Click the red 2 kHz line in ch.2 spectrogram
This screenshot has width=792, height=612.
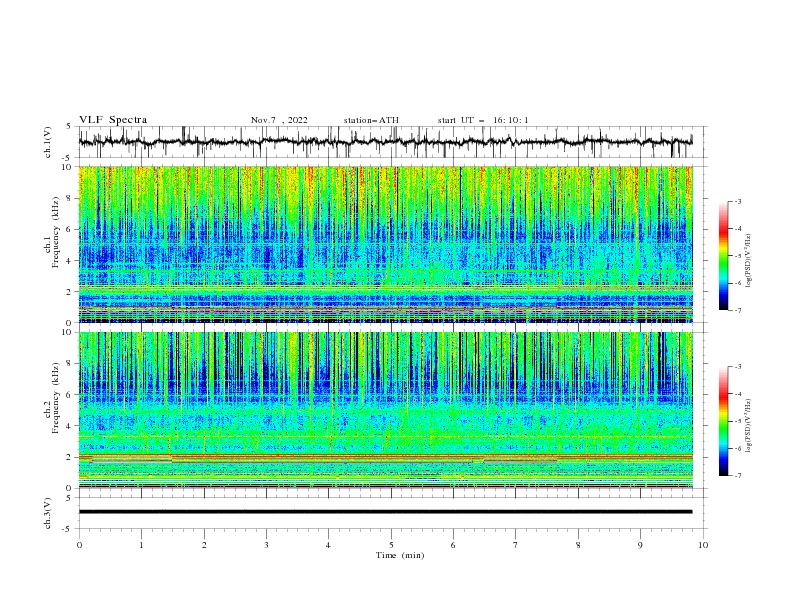point(385,455)
